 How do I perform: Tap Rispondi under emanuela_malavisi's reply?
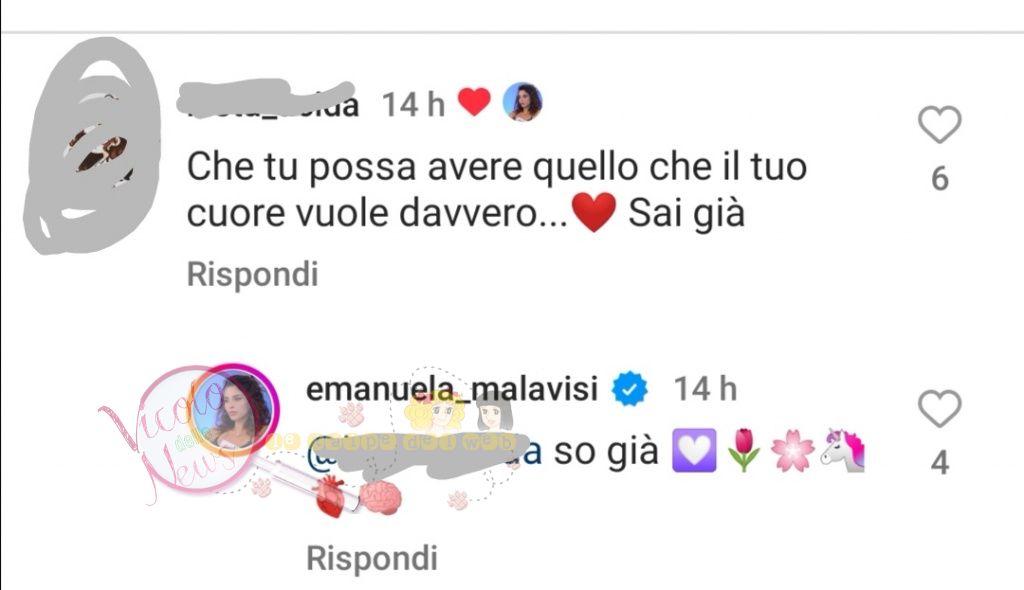point(372,559)
